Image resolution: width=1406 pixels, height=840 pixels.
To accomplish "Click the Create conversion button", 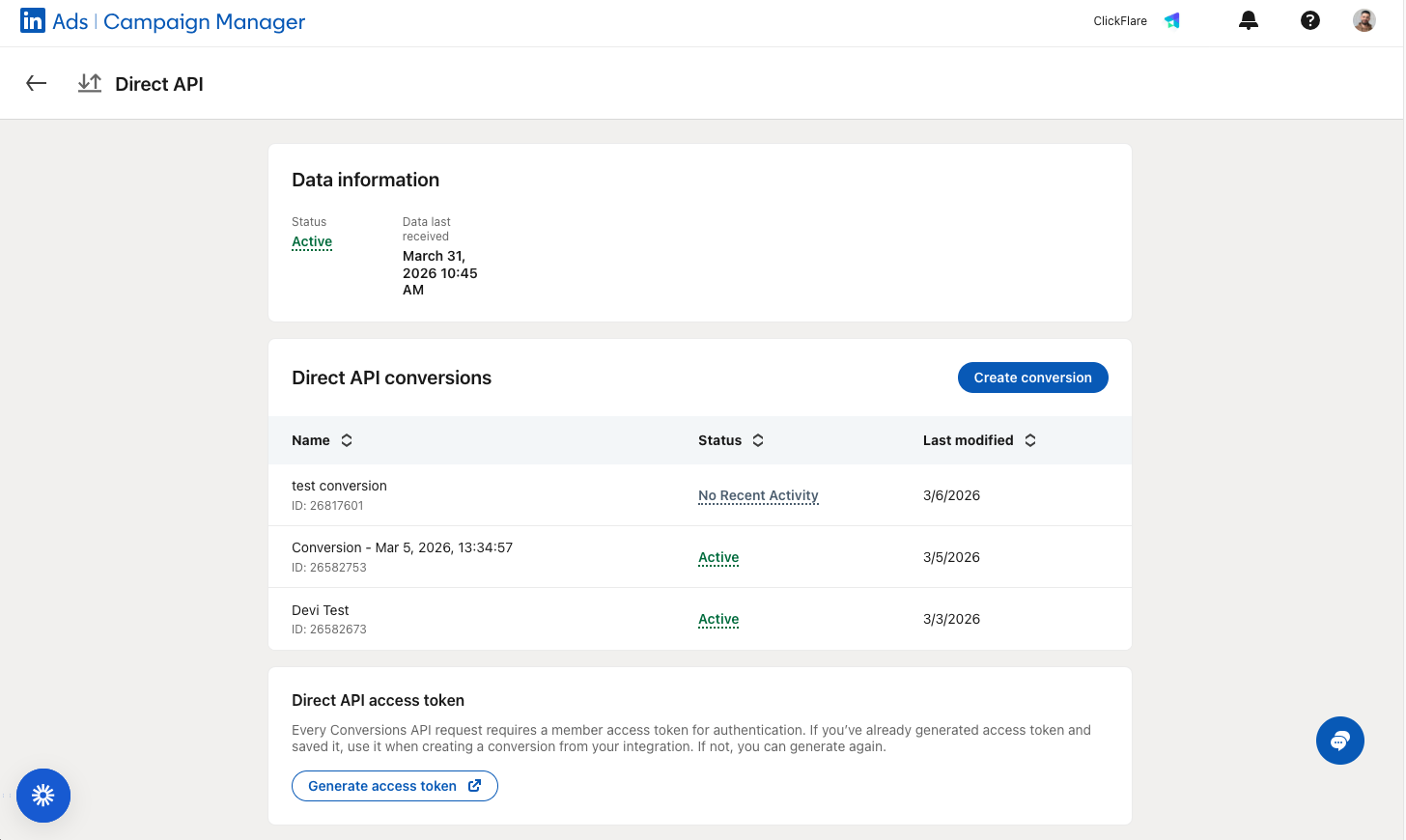I will tap(1032, 378).
